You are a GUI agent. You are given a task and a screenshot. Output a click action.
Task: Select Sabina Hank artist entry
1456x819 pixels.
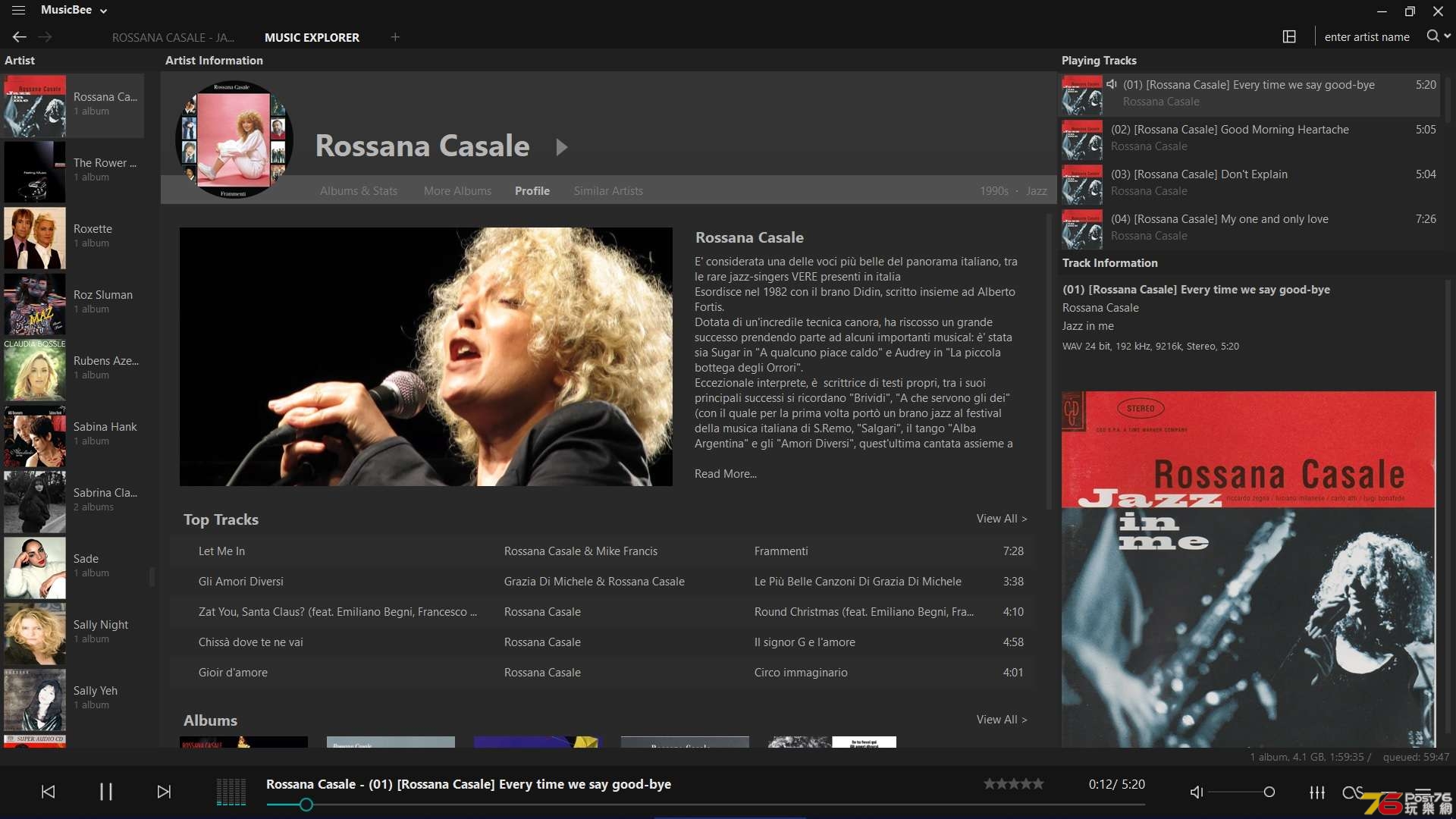(74, 435)
